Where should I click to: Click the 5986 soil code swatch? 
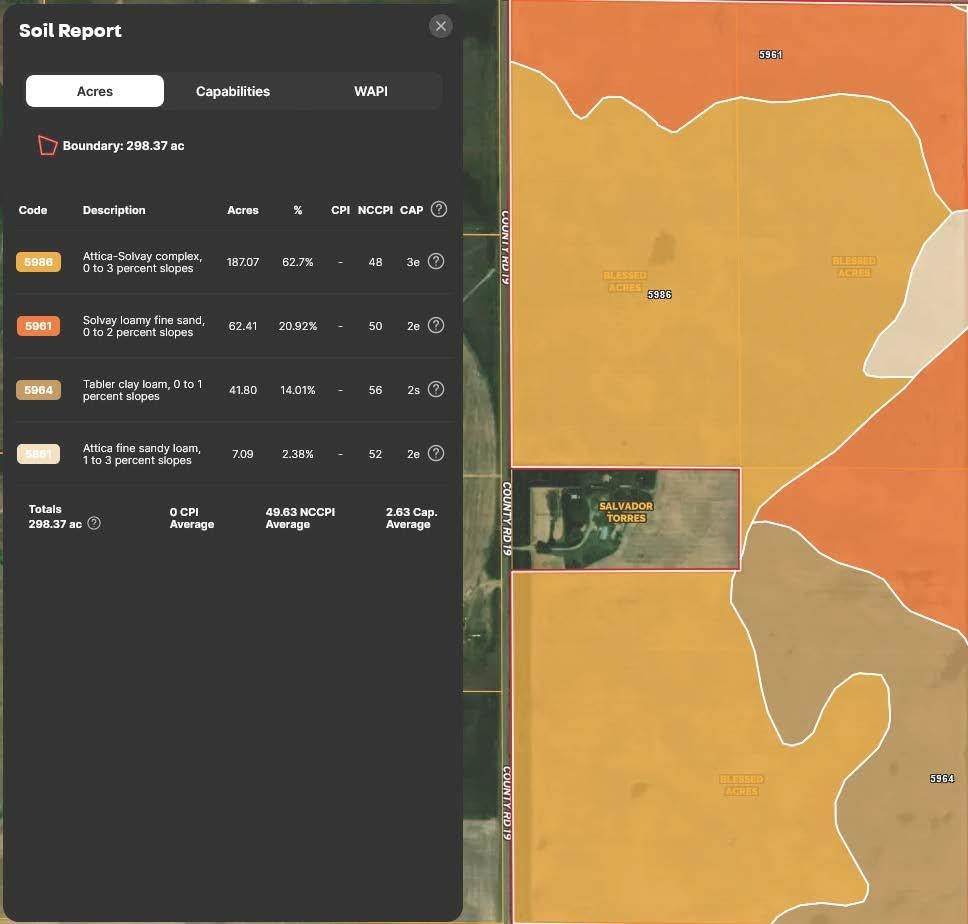pyautogui.click(x=38, y=262)
